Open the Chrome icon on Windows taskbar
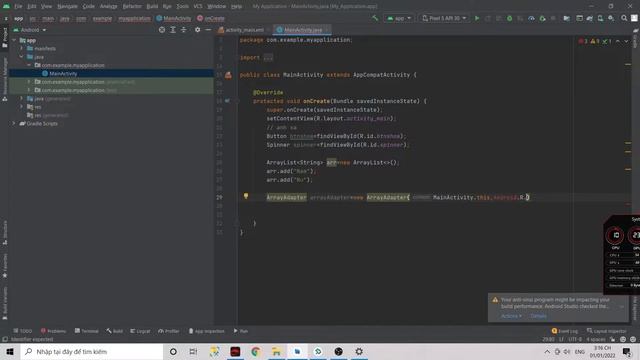The width and height of the screenshot is (640, 360). point(256,351)
